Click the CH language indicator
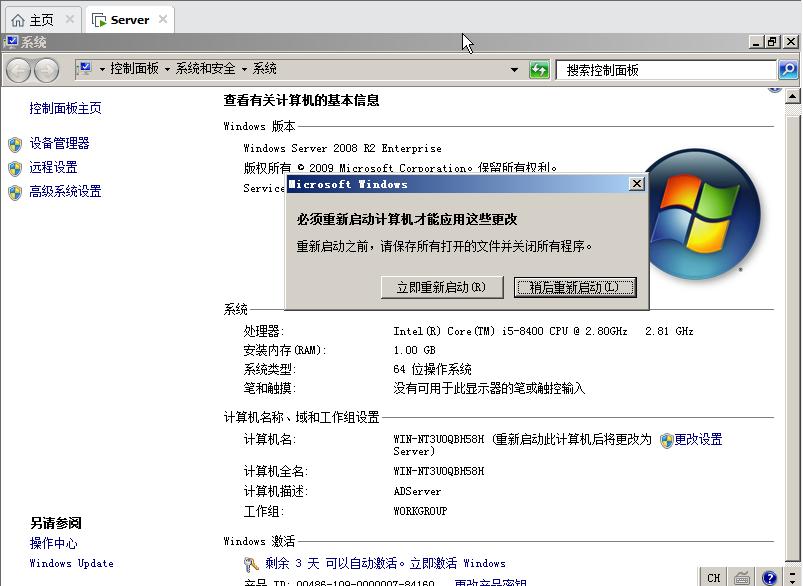 (713, 578)
